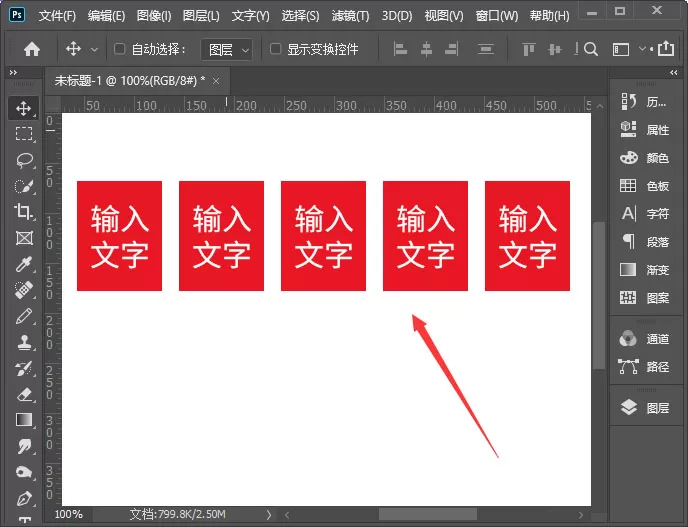Viewport: 688px width, 527px height.
Task: Open the 图层 auto-select dropdown
Action: click(226, 49)
